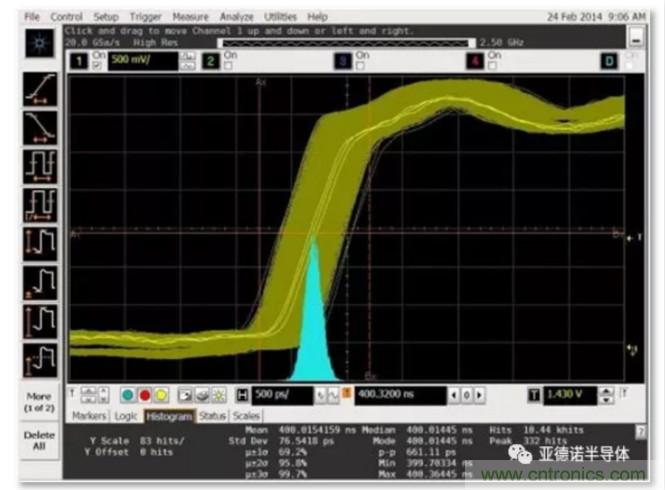Click the green run acquisition button

129,394
